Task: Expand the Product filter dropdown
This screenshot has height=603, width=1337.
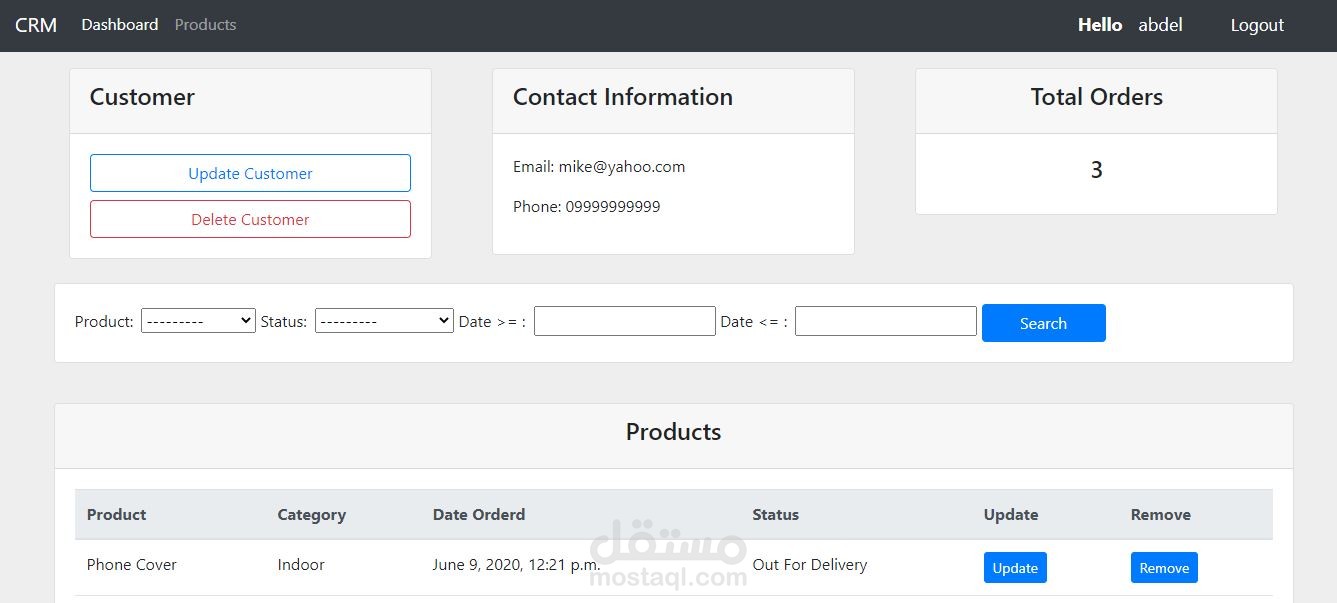Action: coord(198,321)
